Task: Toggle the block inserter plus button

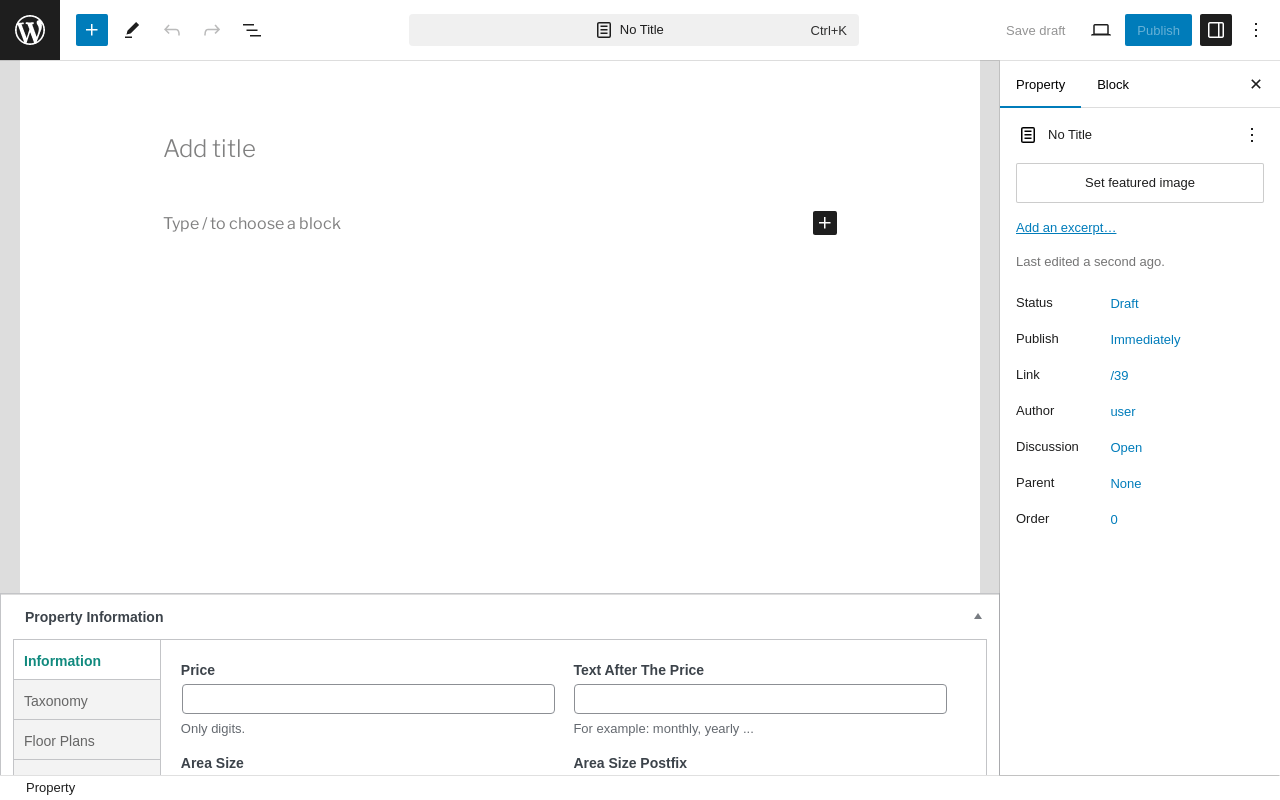Action: pos(92,30)
